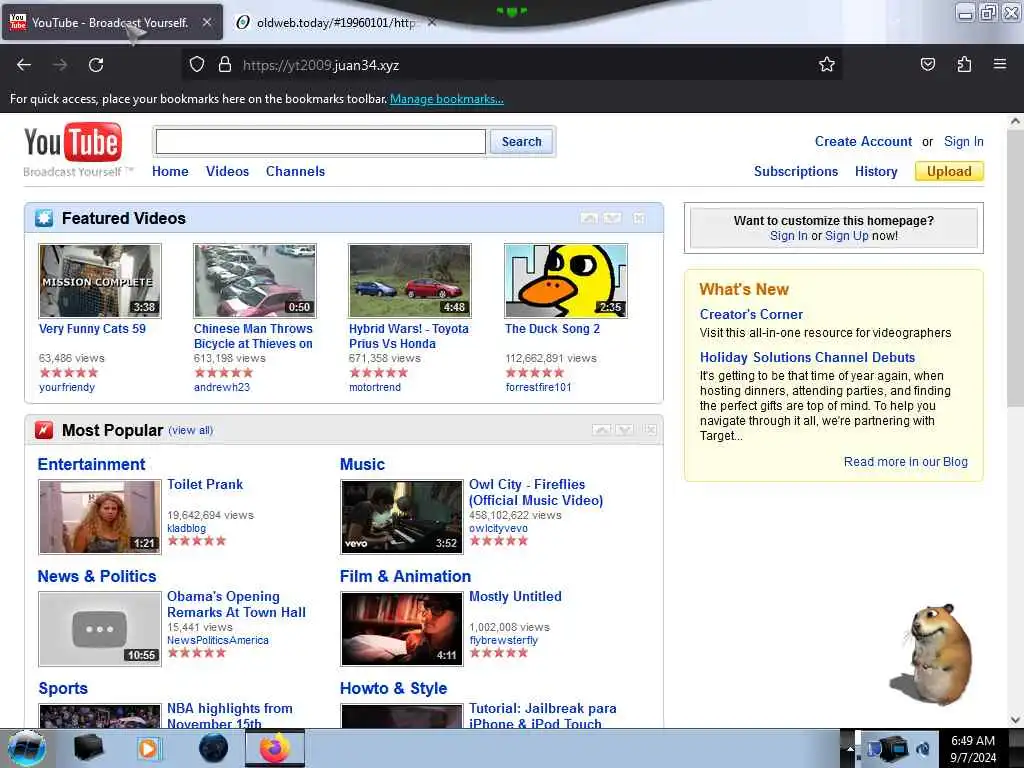Click Create Account link

tap(863, 141)
